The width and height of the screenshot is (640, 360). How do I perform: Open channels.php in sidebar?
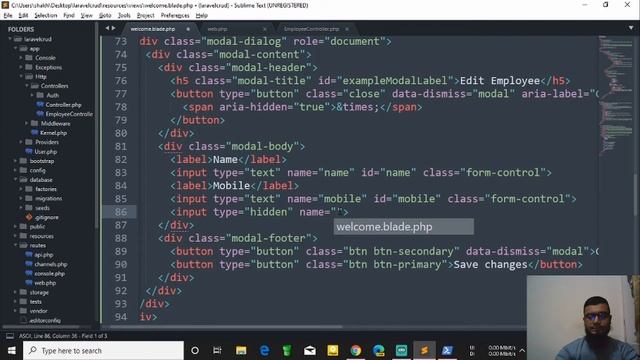[x=51, y=264]
